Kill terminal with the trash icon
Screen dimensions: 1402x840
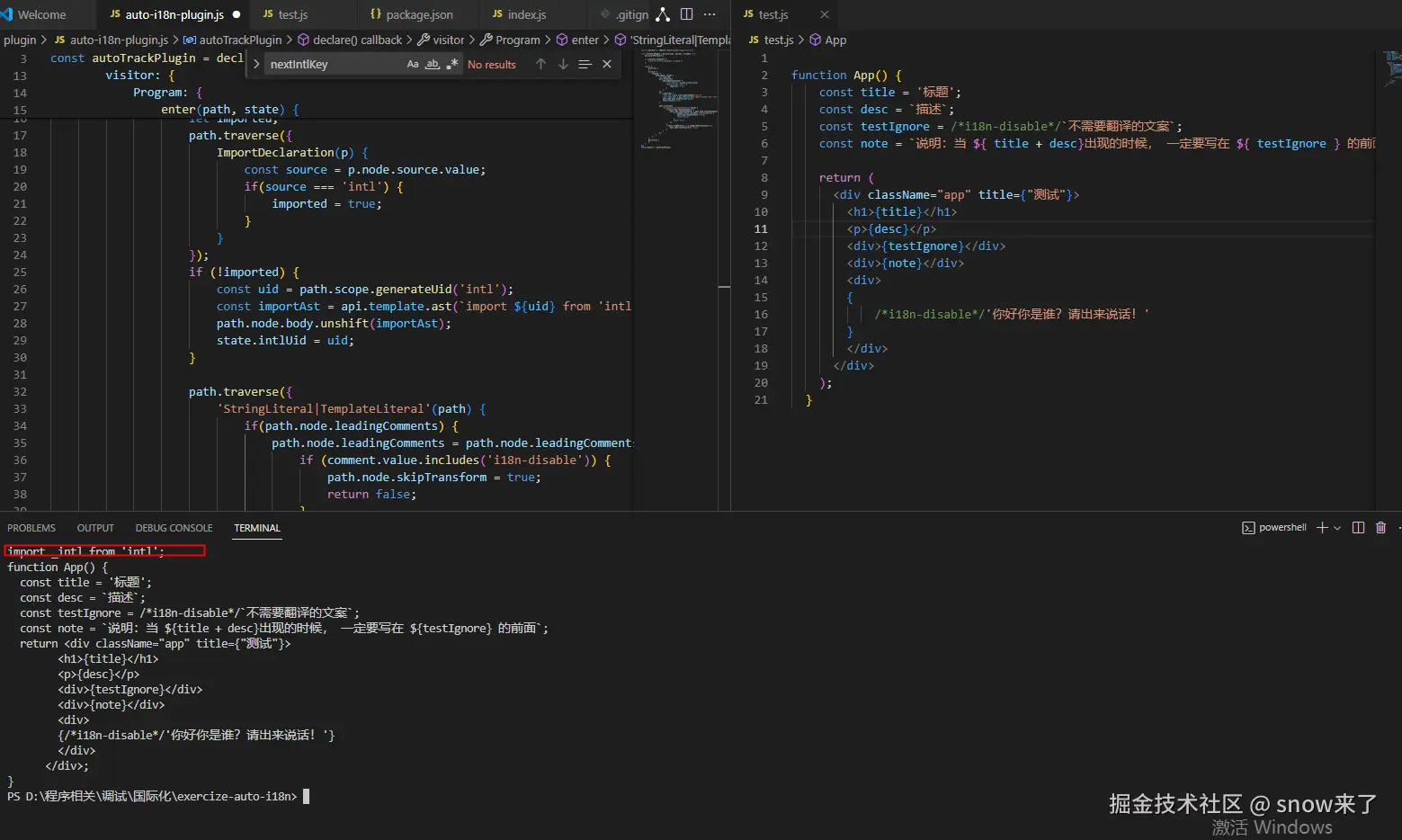point(1381,528)
